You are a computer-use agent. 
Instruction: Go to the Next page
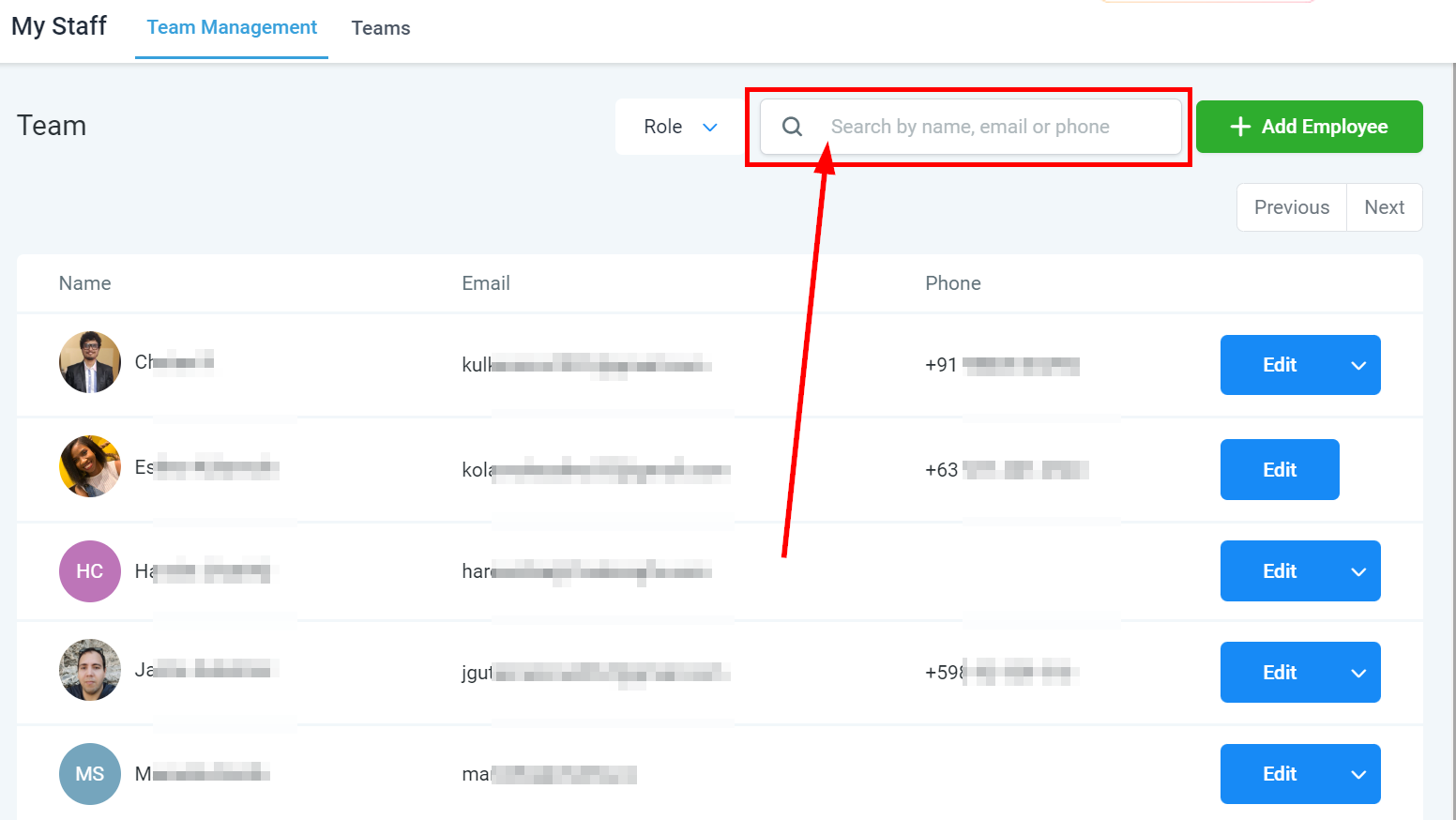coord(1384,207)
